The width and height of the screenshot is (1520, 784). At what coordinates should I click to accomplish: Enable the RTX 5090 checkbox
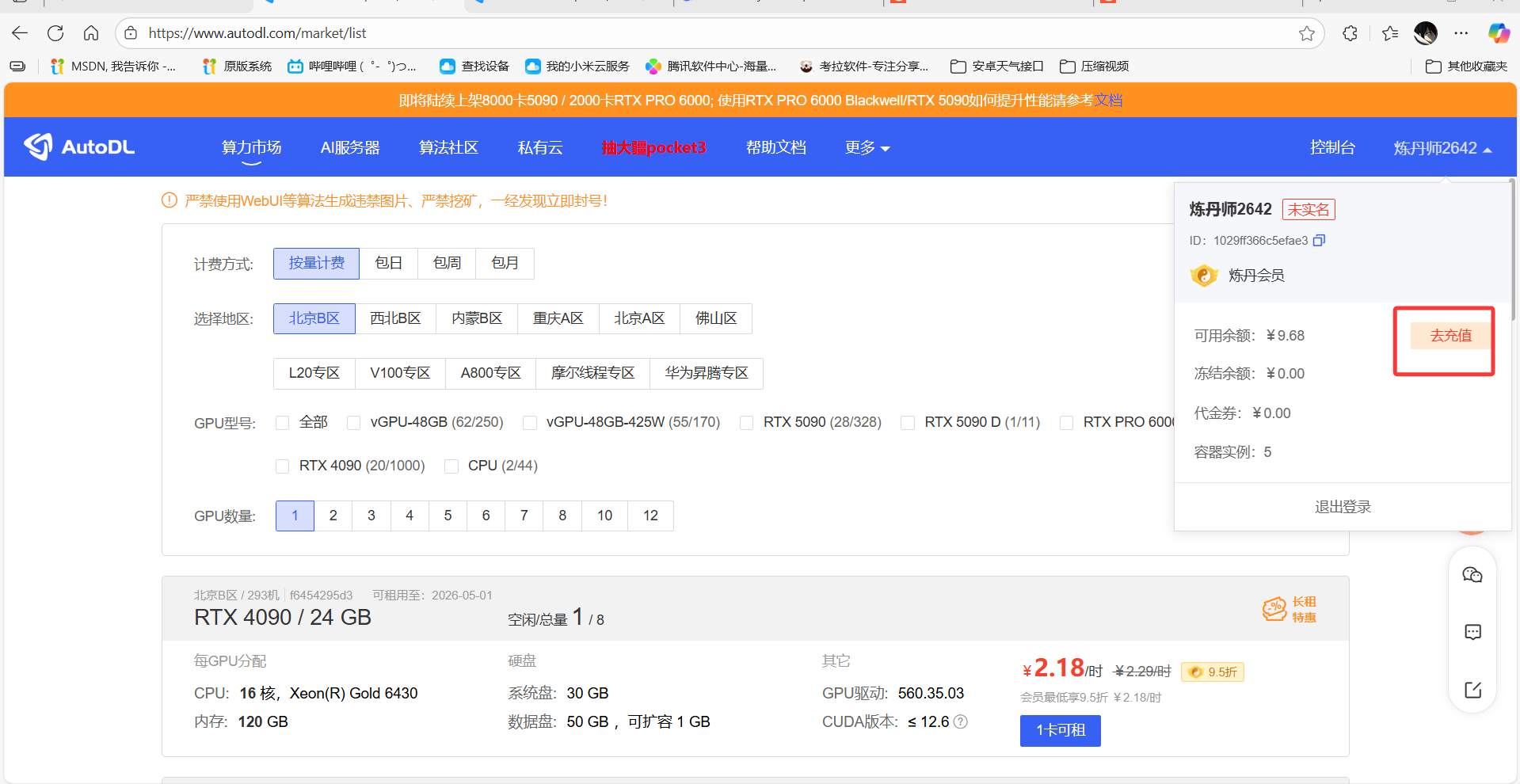point(746,423)
